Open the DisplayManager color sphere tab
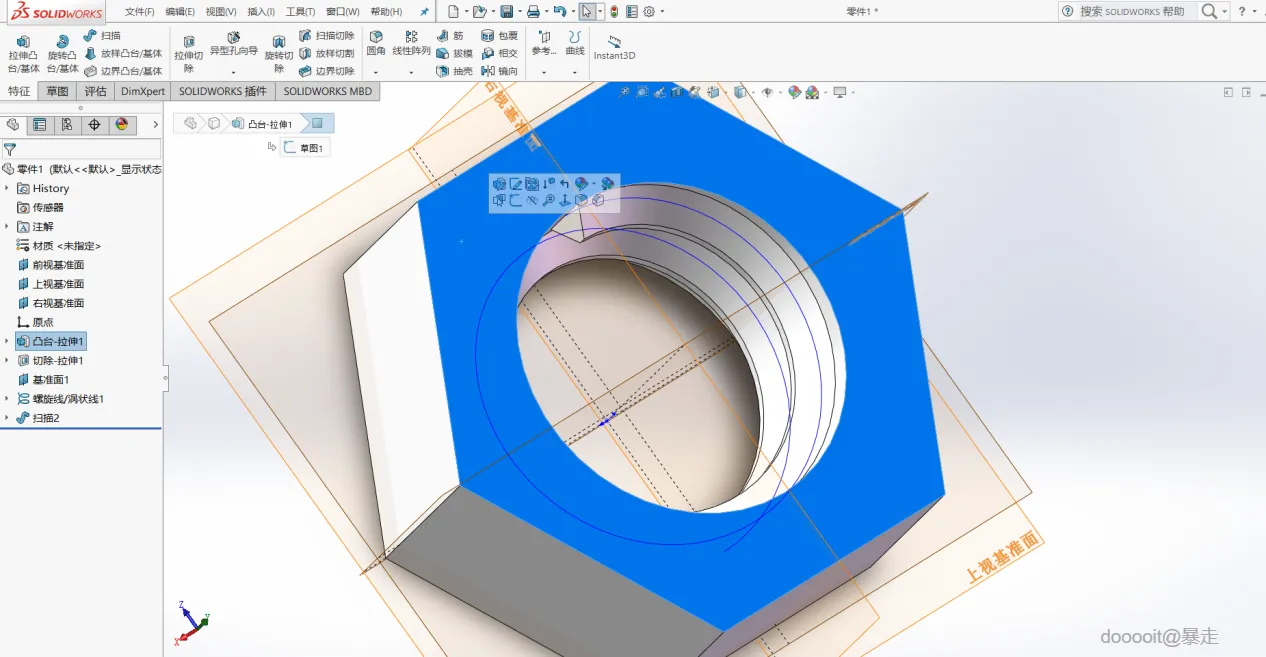The image size is (1266, 657). [x=122, y=125]
